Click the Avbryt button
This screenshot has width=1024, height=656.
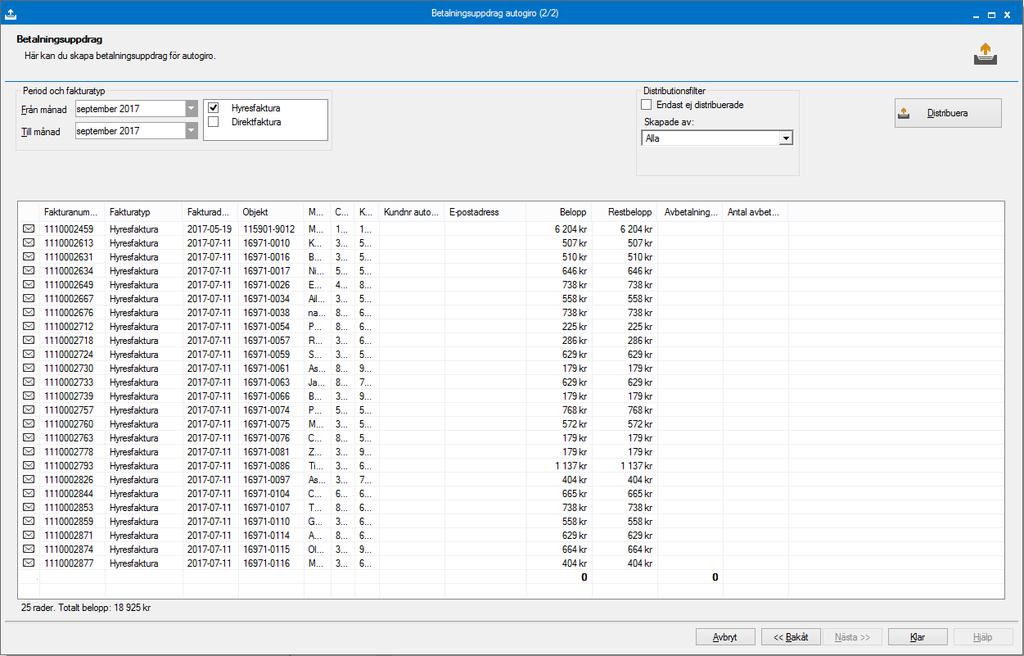[x=725, y=637]
